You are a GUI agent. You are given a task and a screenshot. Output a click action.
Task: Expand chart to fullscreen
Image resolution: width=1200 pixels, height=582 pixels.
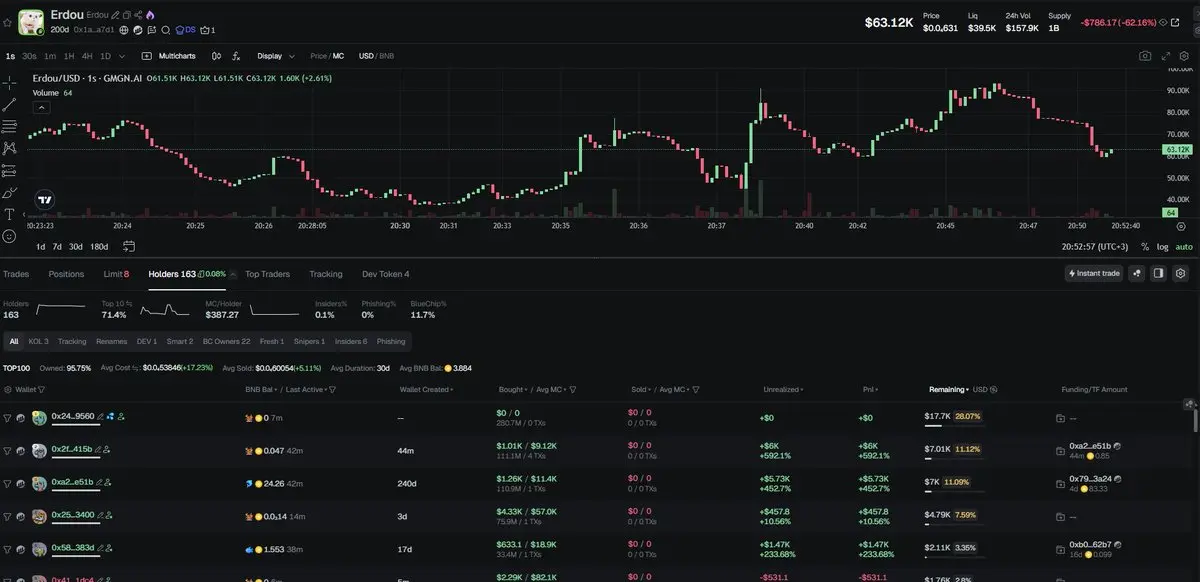click(1165, 56)
